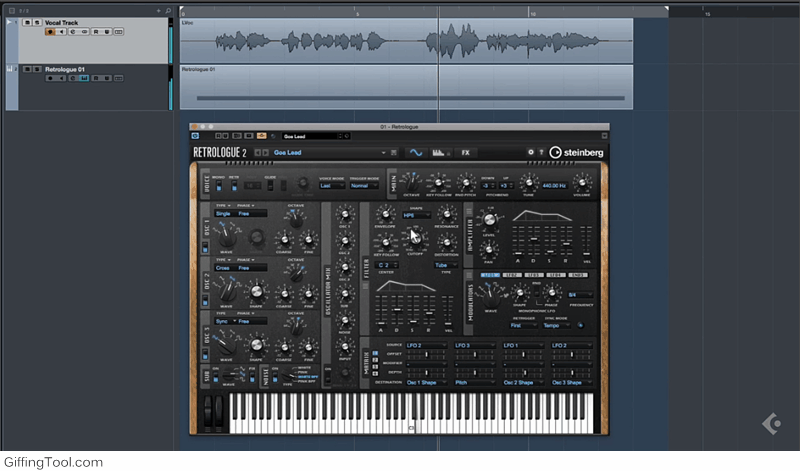Click the filter Center C 2 value field
800x471 pixels.
(x=387, y=265)
